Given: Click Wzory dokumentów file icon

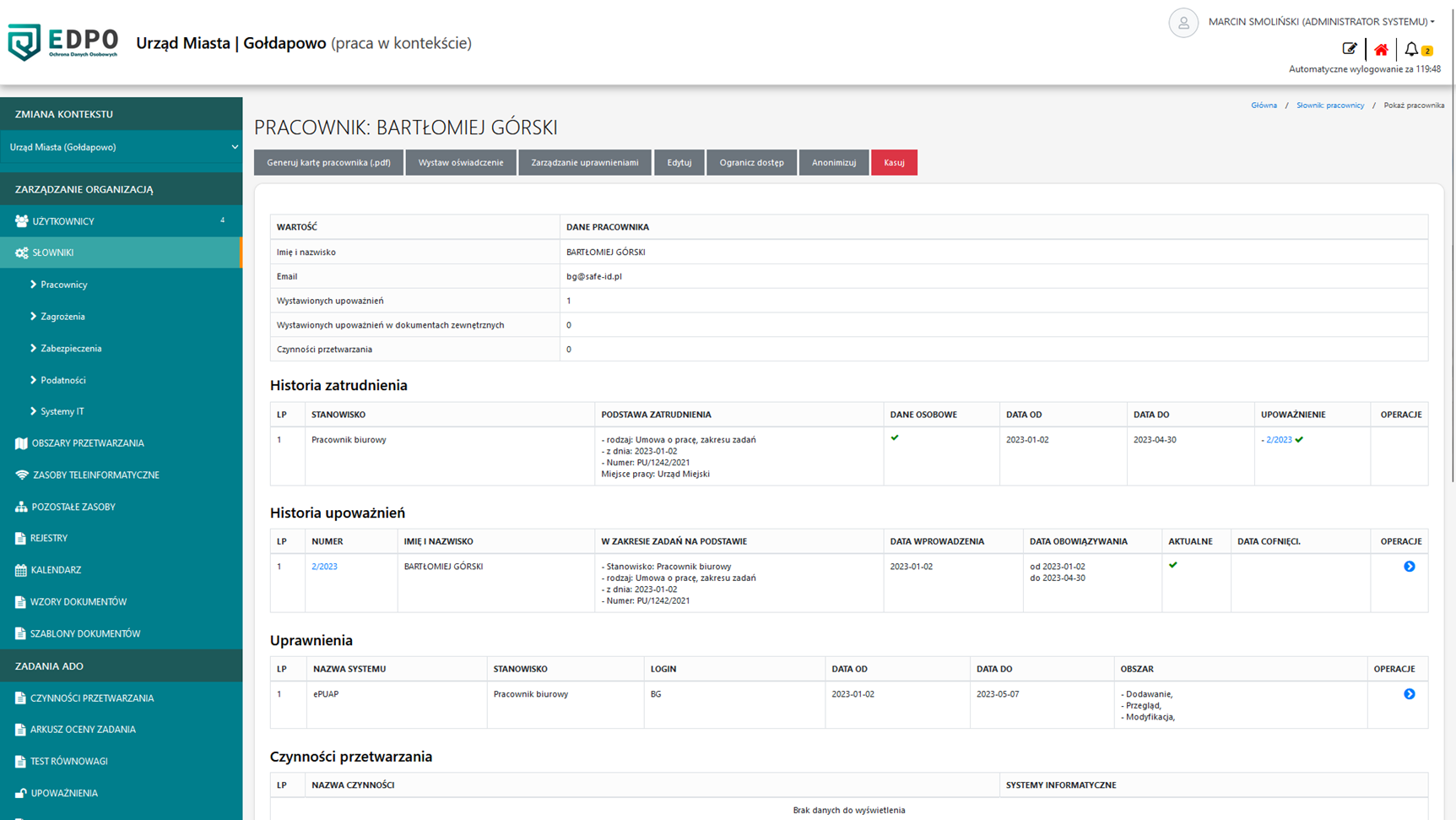Looking at the screenshot, I should 20,602.
